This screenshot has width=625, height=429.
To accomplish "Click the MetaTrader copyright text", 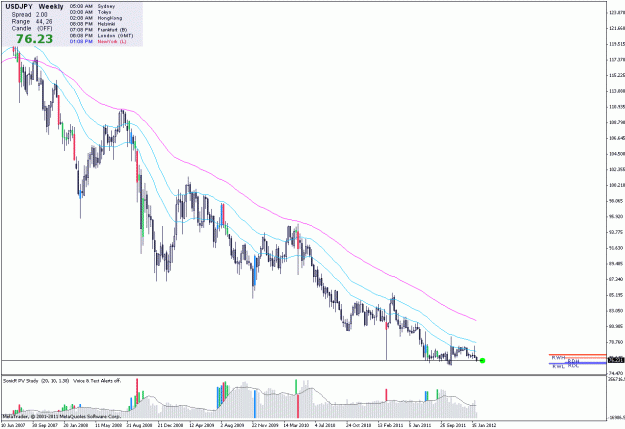I will [x=62, y=416].
